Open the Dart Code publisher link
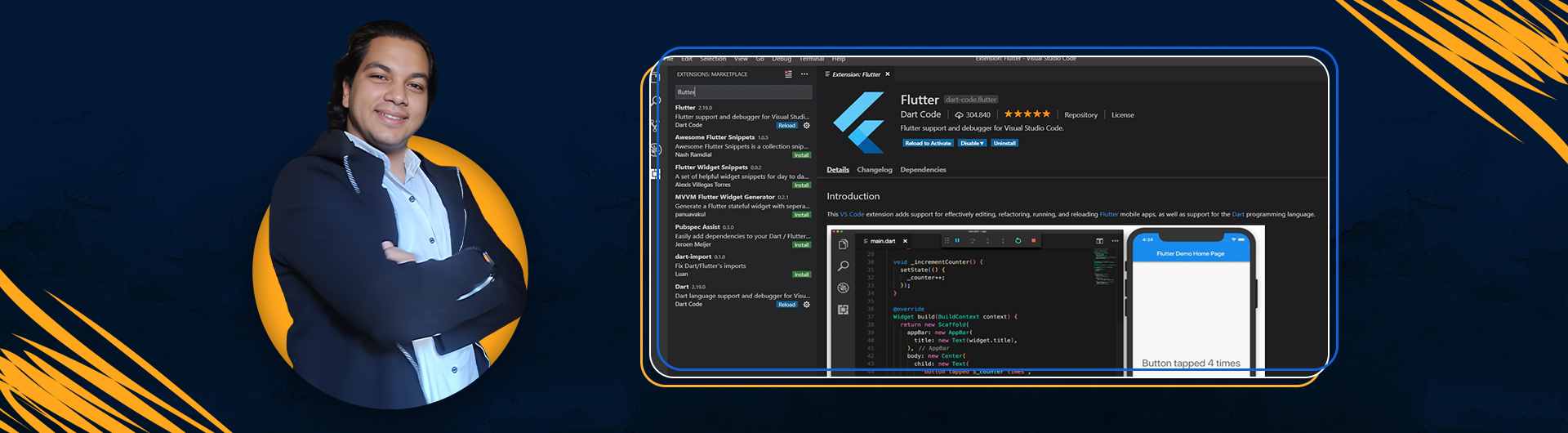1568x433 pixels. (x=920, y=114)
